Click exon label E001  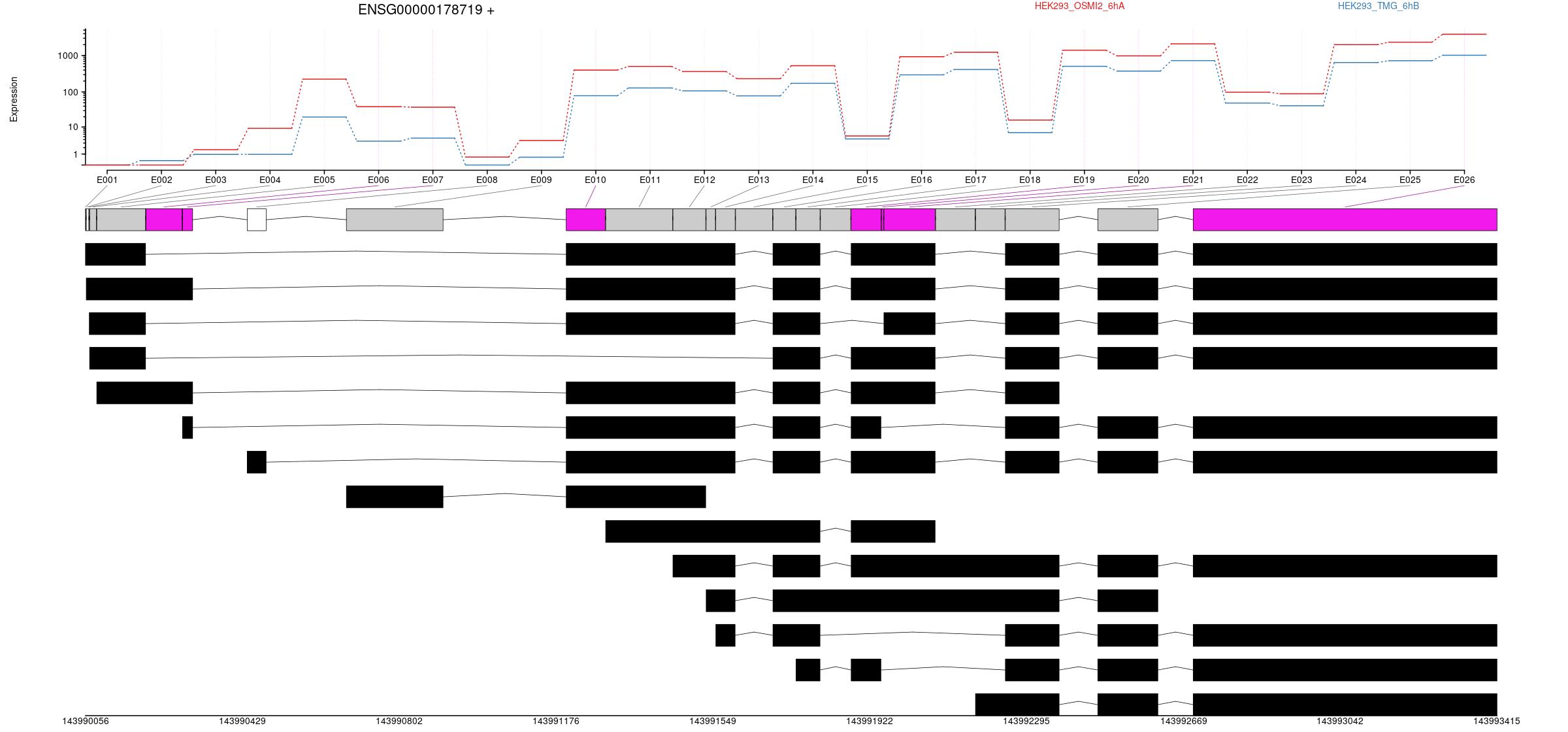(107, 180)
